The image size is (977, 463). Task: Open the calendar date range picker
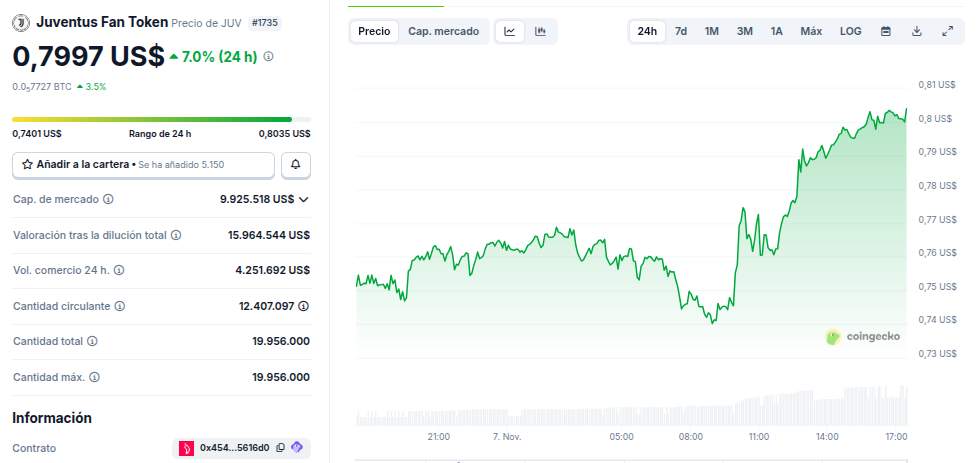point(885,32)
